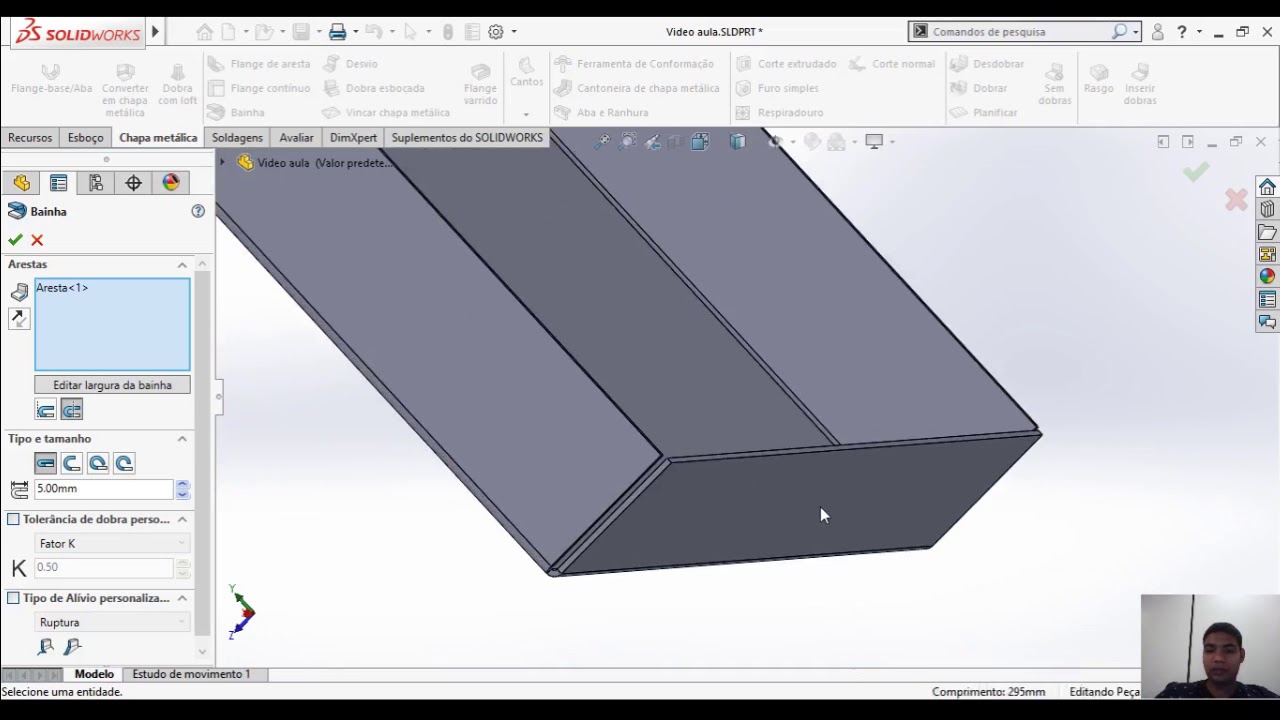Open the DimXpertManager crosshair tab icon
This screenshot has height=720, width=1280.
pos(133,183)
